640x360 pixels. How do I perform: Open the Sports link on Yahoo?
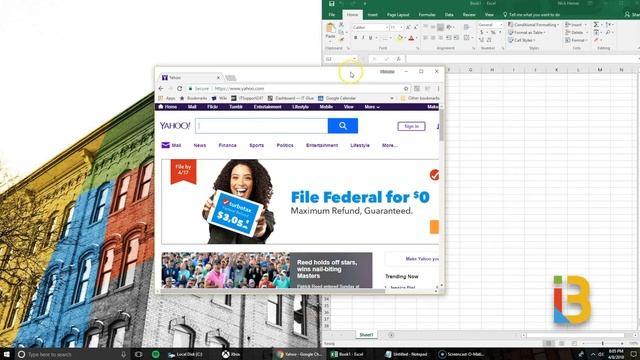(256, 145)
